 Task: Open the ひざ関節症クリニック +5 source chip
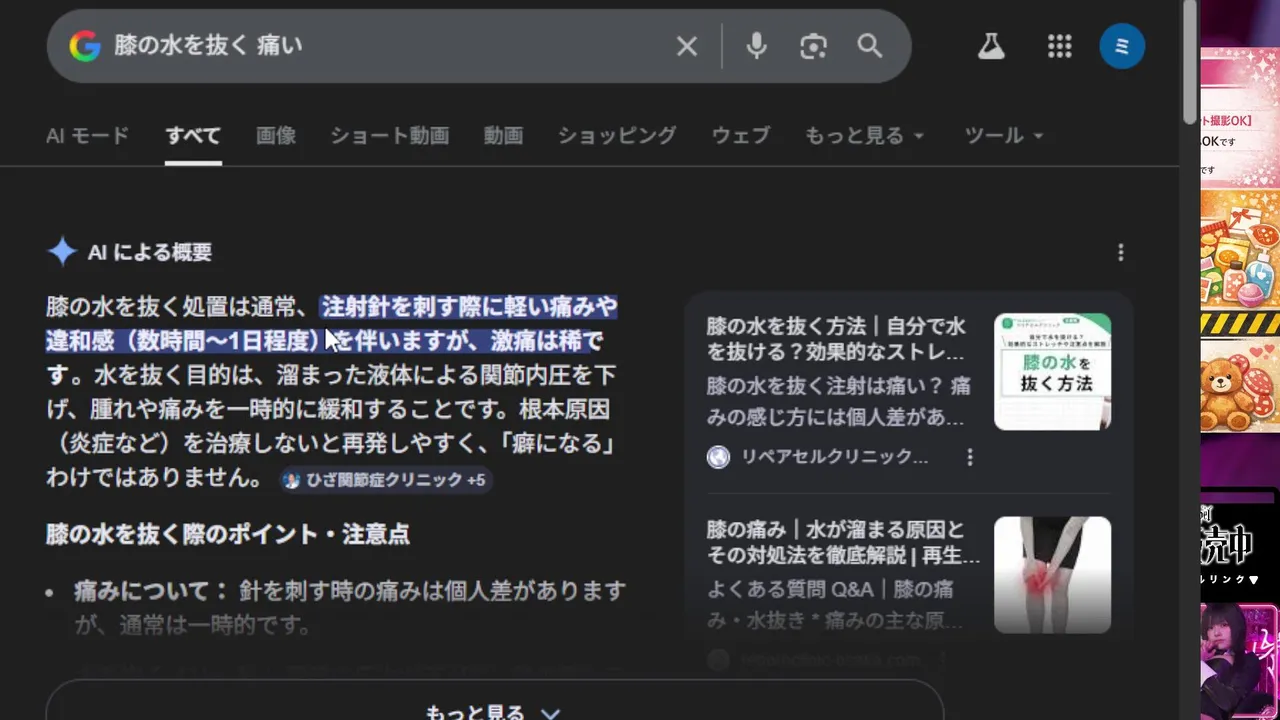point(386,480)
